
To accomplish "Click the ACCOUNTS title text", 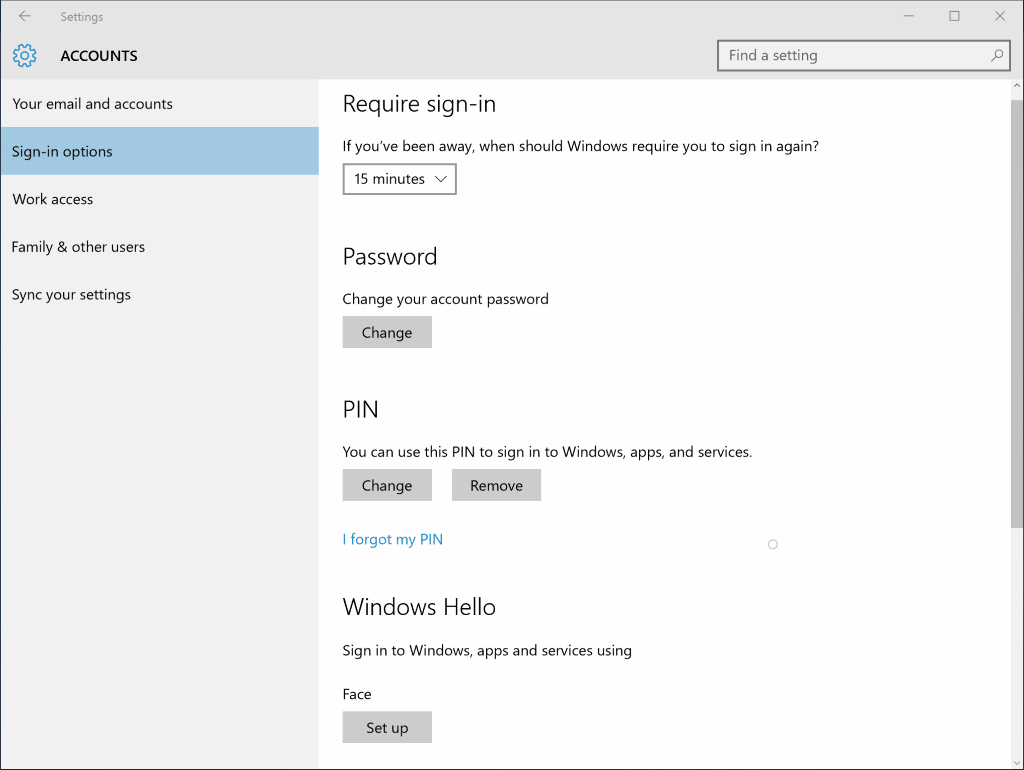I will (x=99, y=56).
